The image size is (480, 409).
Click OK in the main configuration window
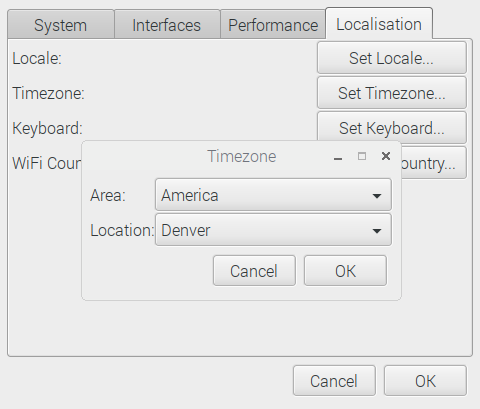click(x=425, y=381)
